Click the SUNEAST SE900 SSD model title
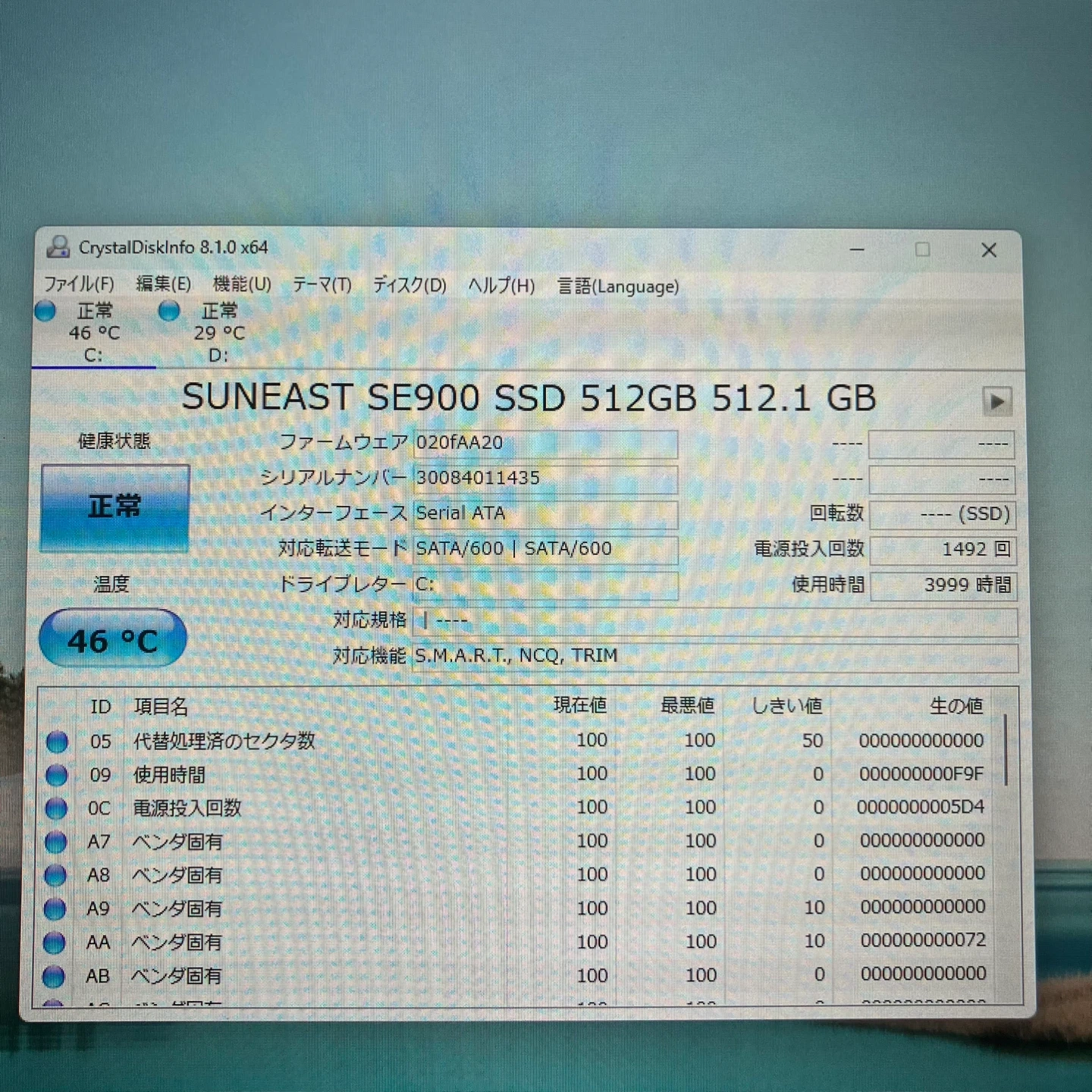Screen dimensions: 1092x1092 [x=529, y=398]
